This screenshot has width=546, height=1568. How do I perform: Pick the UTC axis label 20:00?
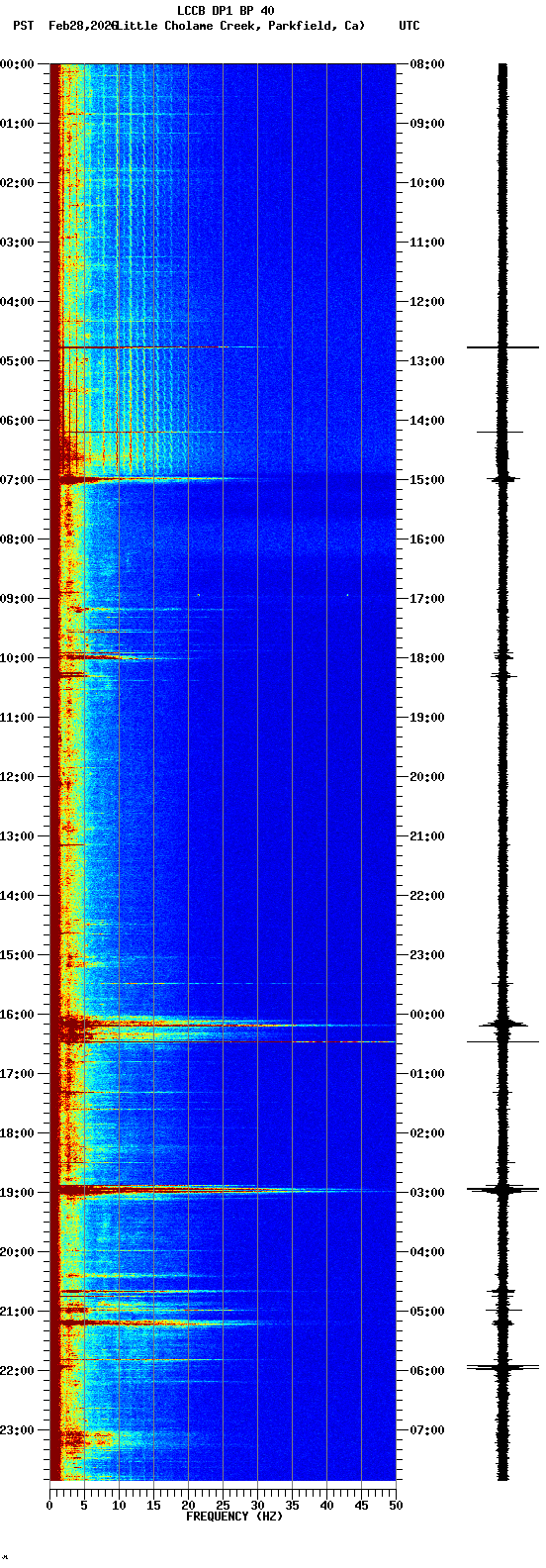(427, 777)
